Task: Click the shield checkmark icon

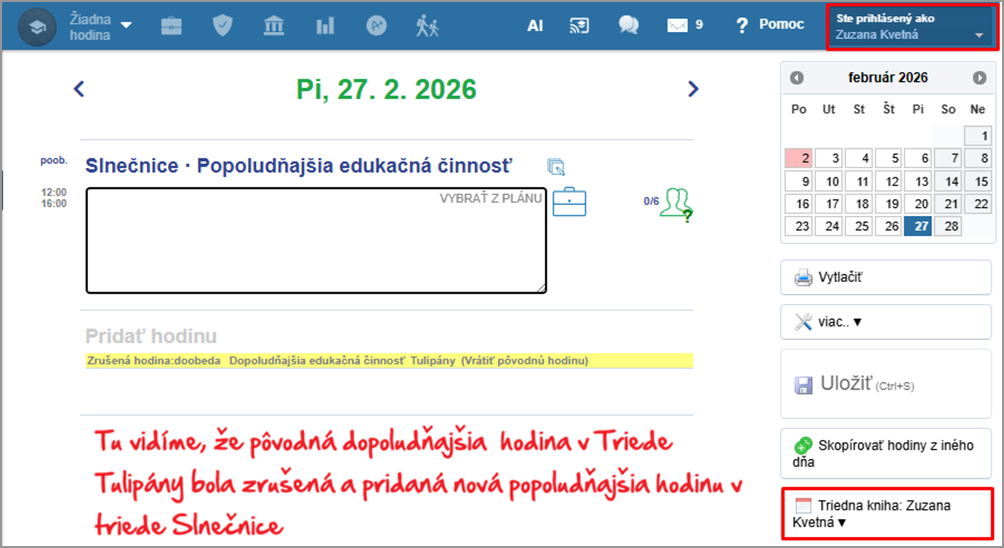Action: click(x=222, y=25)
